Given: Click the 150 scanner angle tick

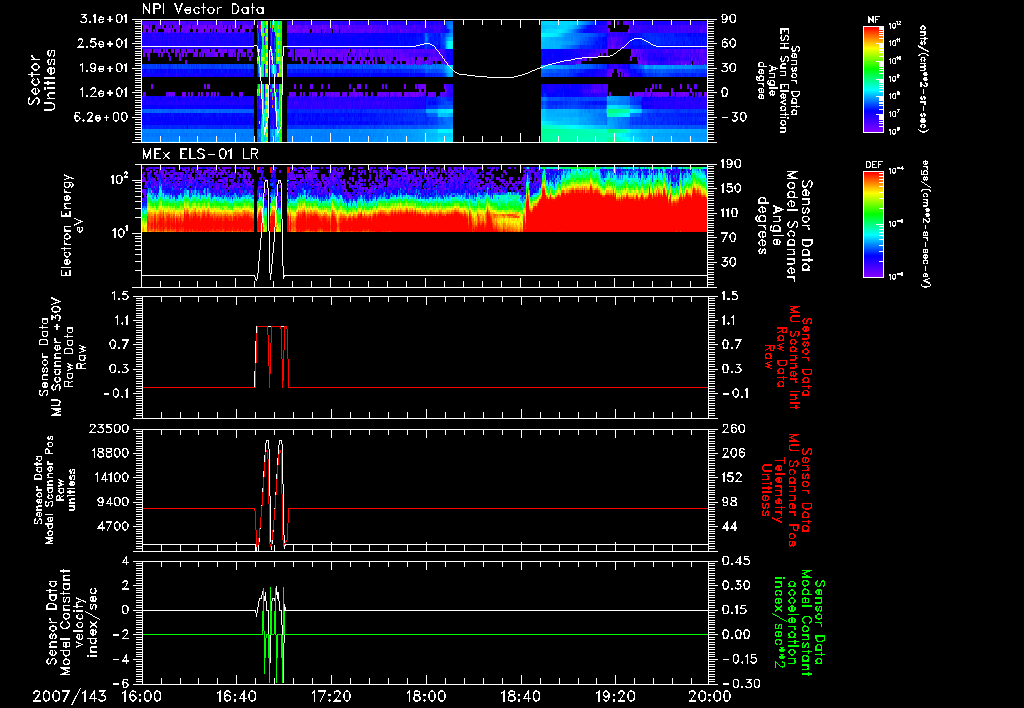Looking at the screenshot, I should pos(731,189).
